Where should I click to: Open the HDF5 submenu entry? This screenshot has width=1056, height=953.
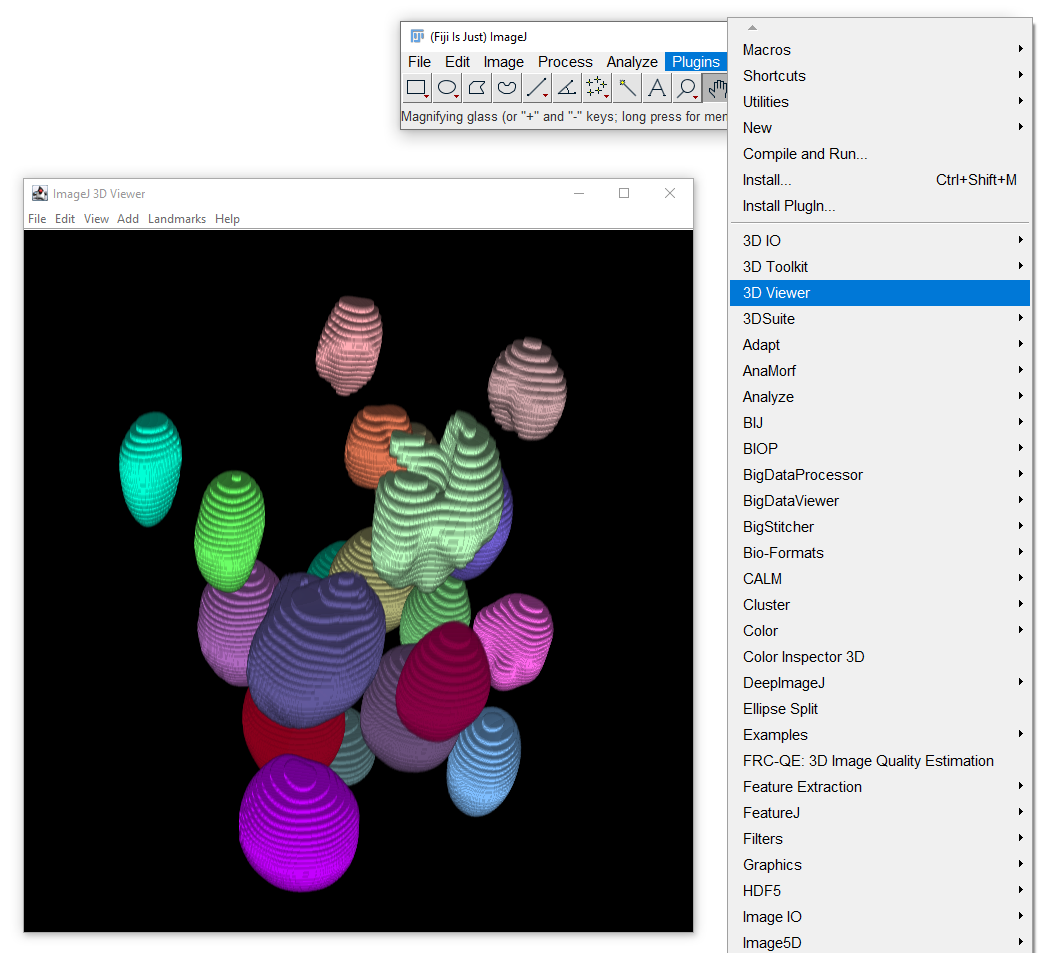pyautogui.click(x=880, y=891)
